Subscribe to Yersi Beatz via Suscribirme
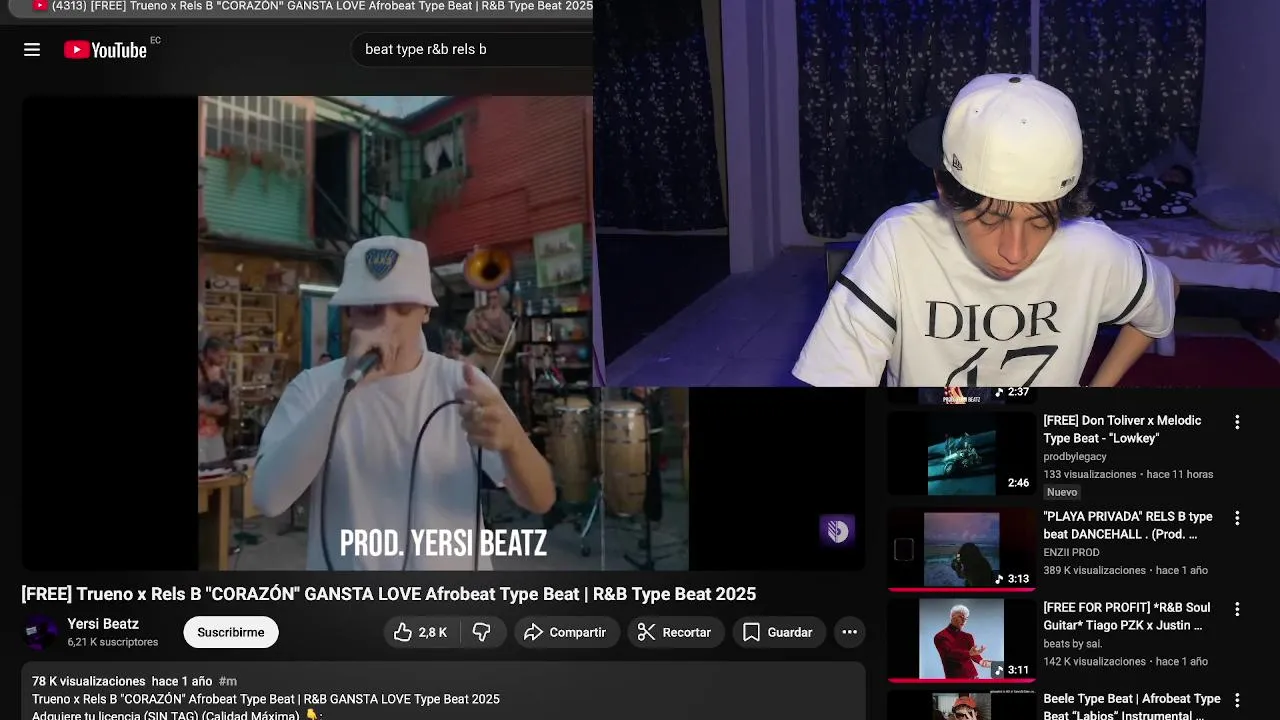 click(x=231, y=632)
